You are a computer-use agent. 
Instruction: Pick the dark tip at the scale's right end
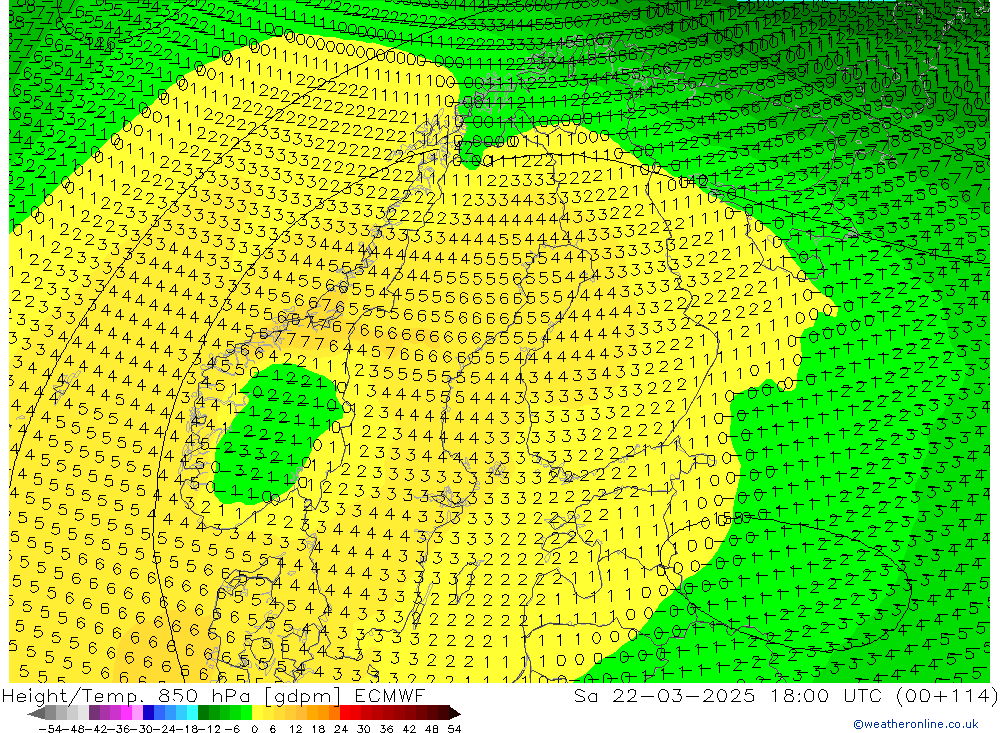coord(453,713)
